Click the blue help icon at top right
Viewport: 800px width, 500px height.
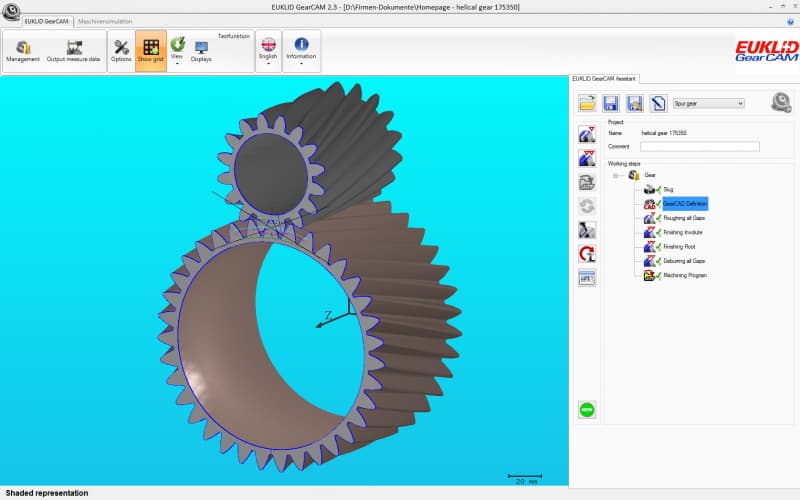790,21
